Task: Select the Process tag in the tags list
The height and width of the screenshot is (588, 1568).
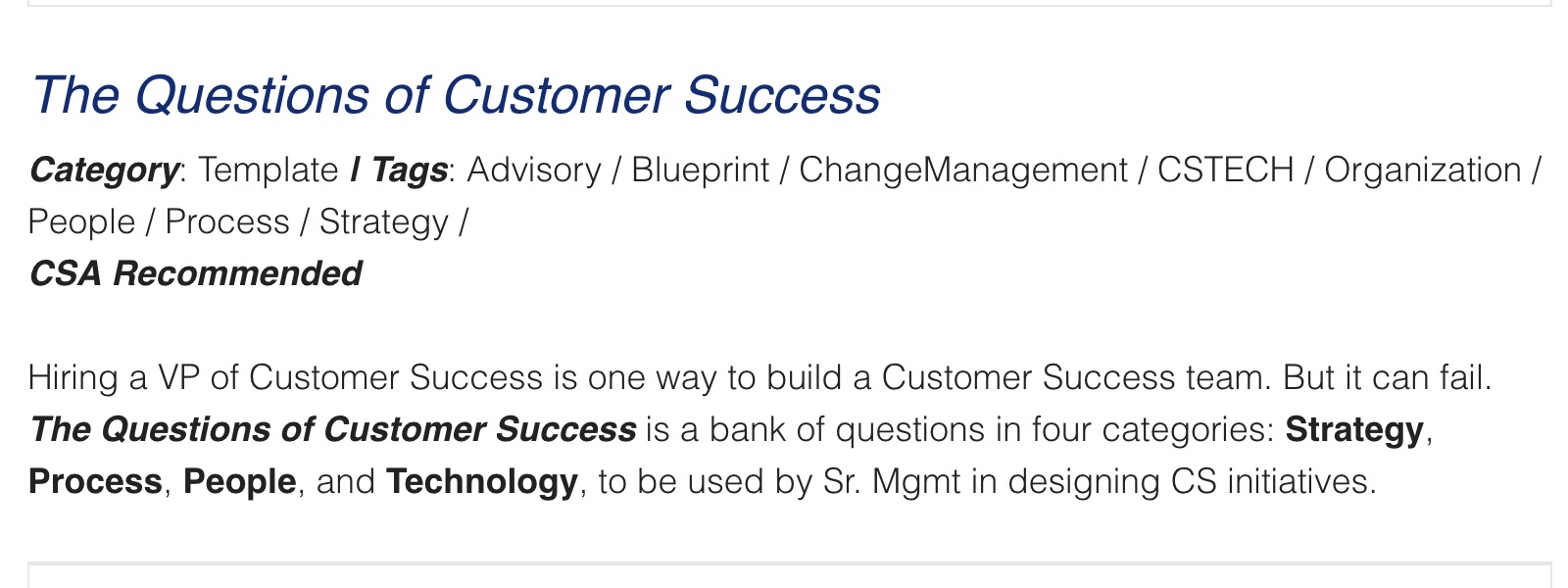Action: coord(227,222)
